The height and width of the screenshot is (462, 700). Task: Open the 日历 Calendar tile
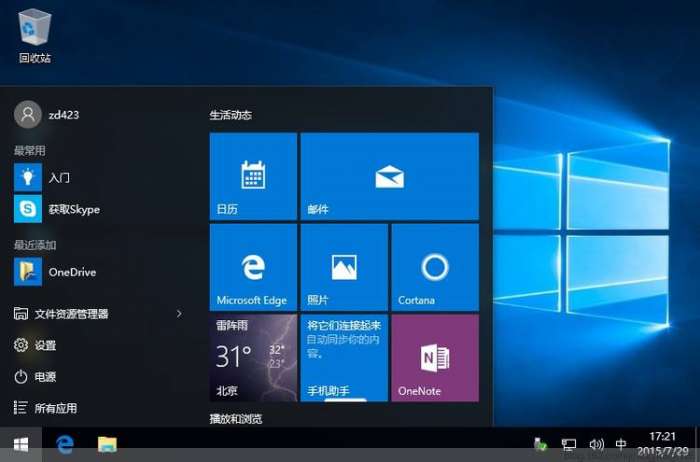pyautogui.click(x=253, y=176)
